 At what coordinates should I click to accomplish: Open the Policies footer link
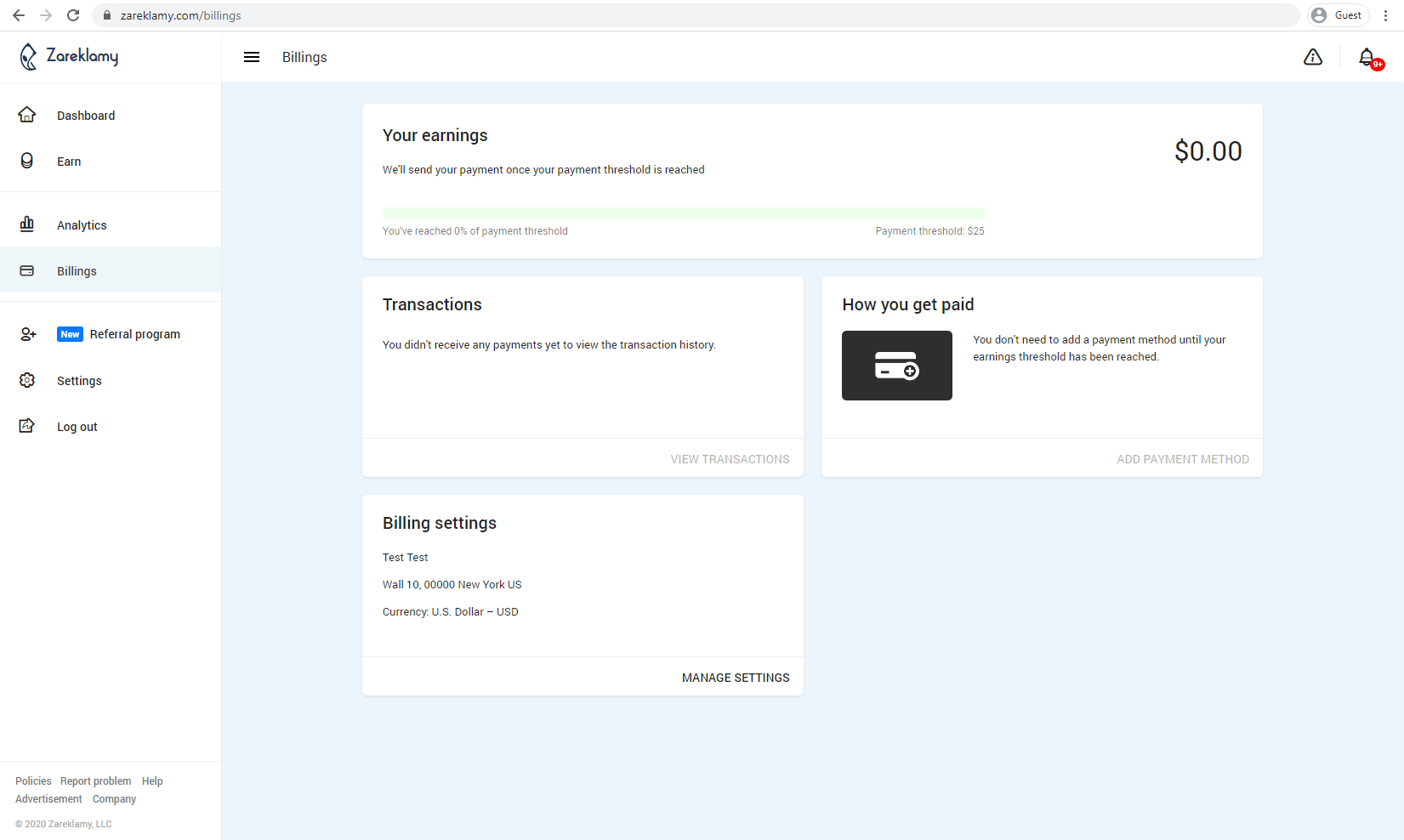33,781
